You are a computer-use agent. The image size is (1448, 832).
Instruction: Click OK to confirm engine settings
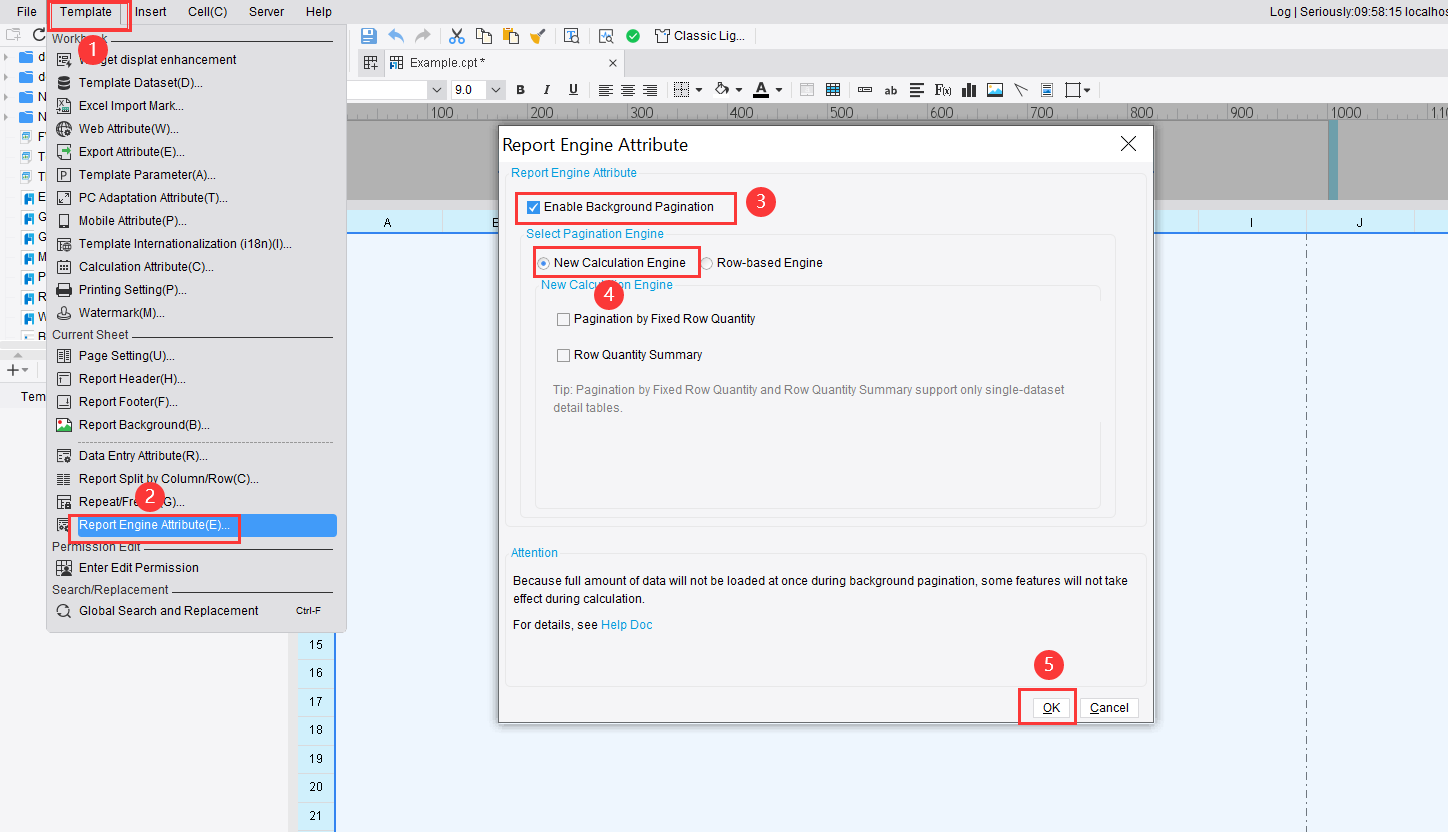tap(1048, 707)
